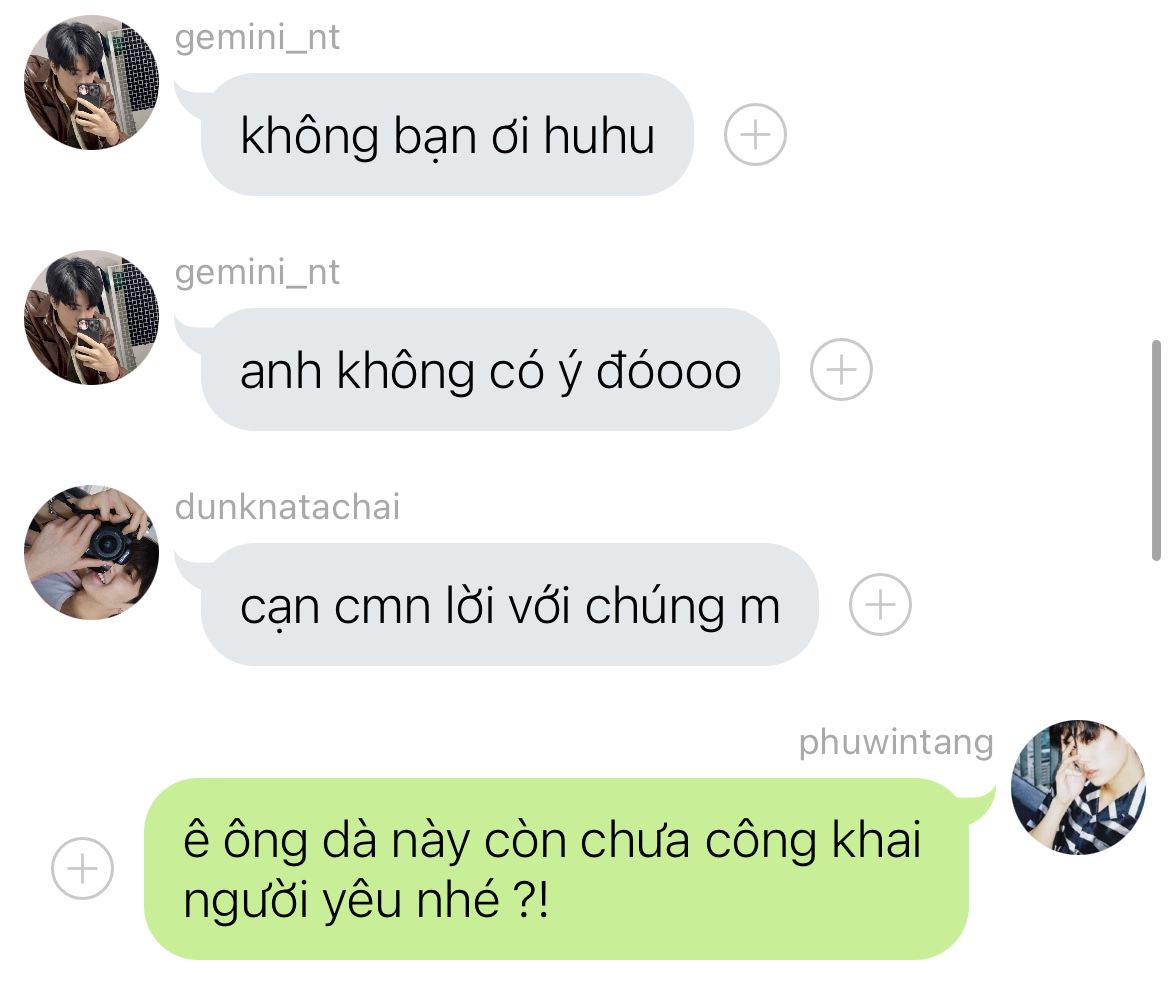Click the dunknatachai username label
1170x1004 pixels.
coord(287,507)
